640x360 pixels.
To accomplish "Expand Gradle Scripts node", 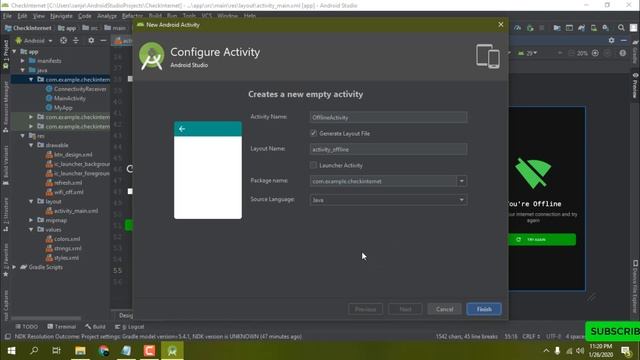I will point(14,267).
